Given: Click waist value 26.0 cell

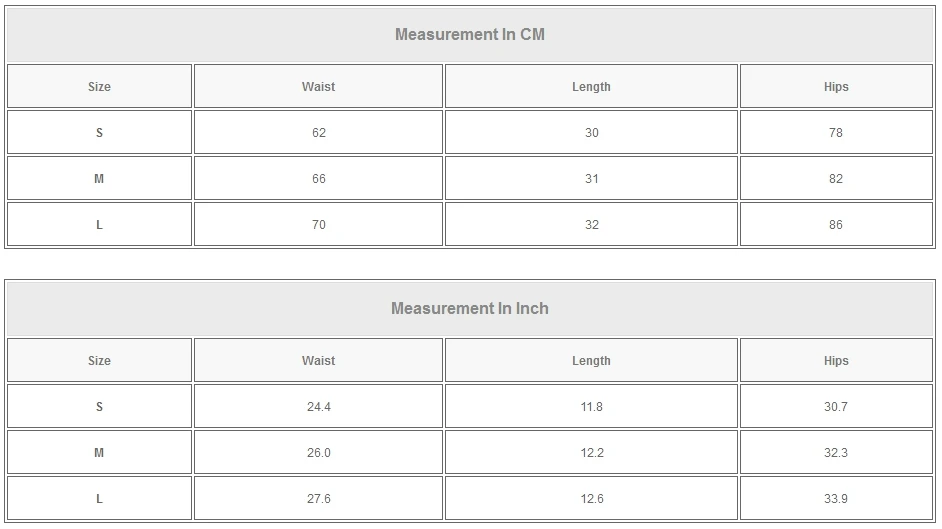Looking at the screenshot, I should click(318, 453).
